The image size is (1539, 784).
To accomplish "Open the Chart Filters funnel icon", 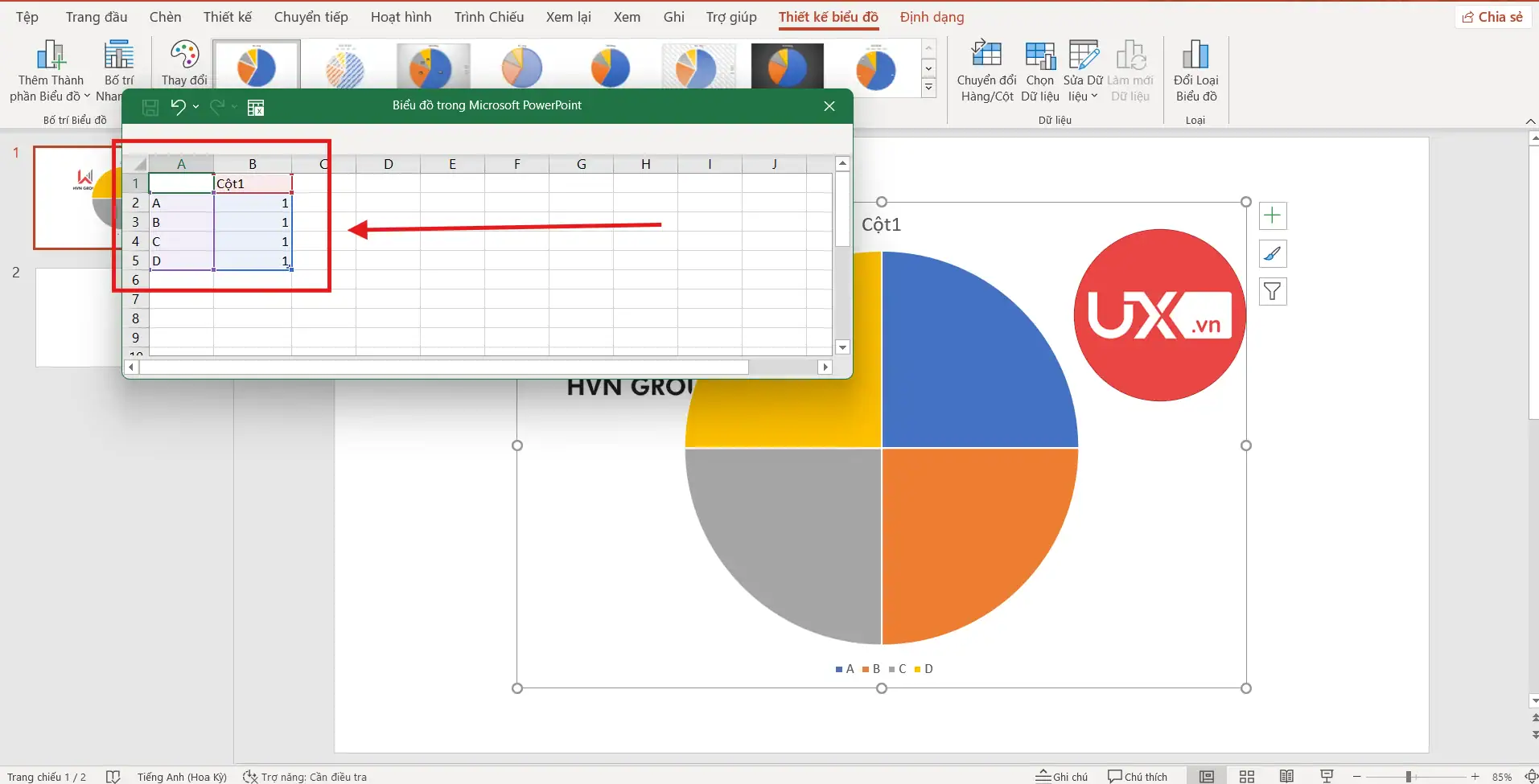I will 1272,291.
